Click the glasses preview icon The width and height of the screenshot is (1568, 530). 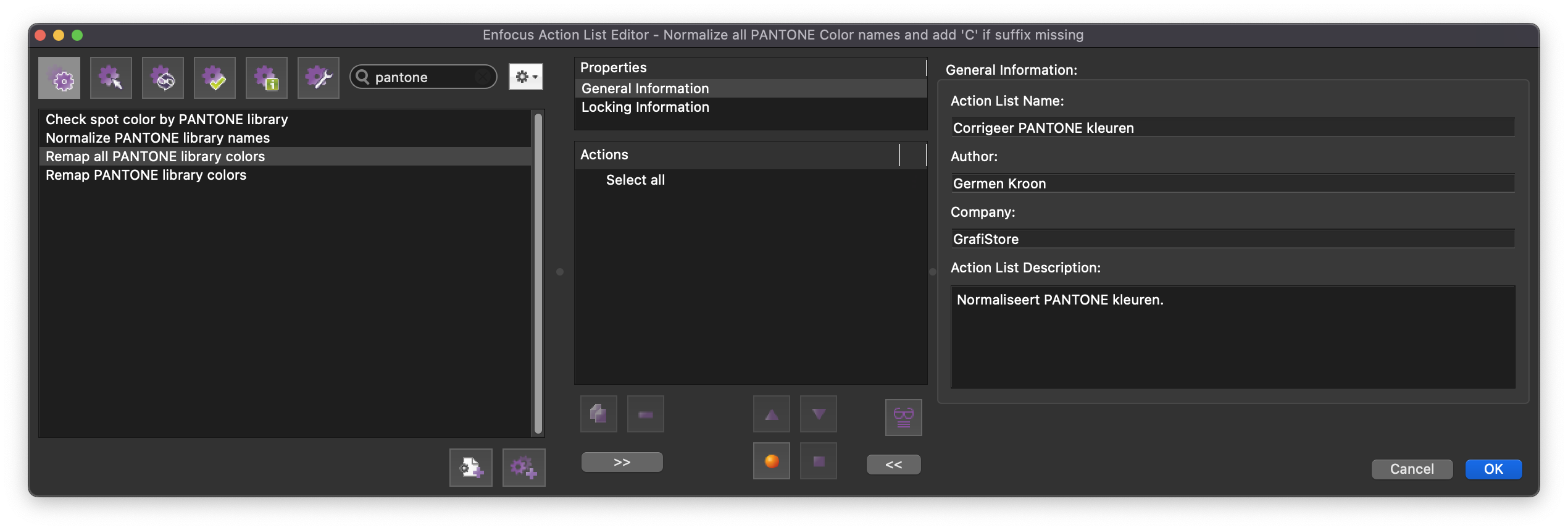point(904,418)
